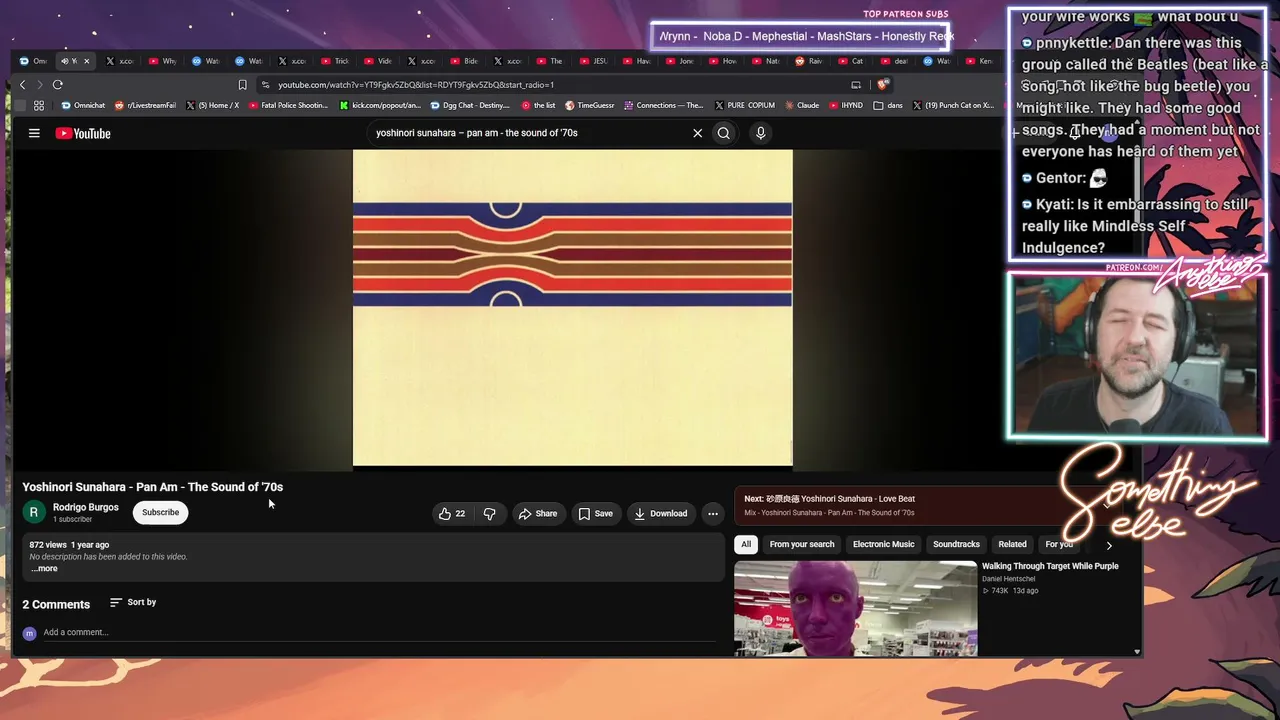Select the From your search chip
This screenshot has width=1280, height=720.
click(802, 544)
